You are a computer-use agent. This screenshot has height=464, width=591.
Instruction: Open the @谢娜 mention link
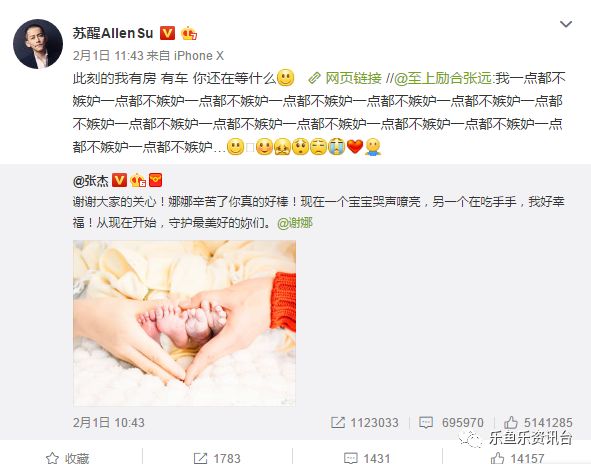[x=295, y=223]
